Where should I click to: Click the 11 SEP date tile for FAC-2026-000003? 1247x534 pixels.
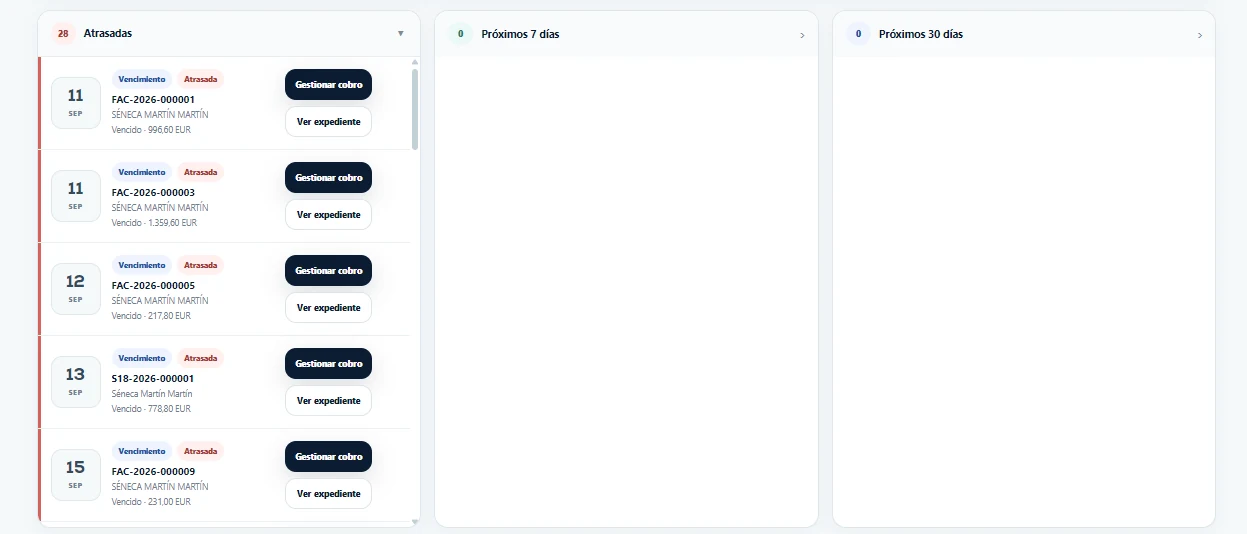point(76,196)
